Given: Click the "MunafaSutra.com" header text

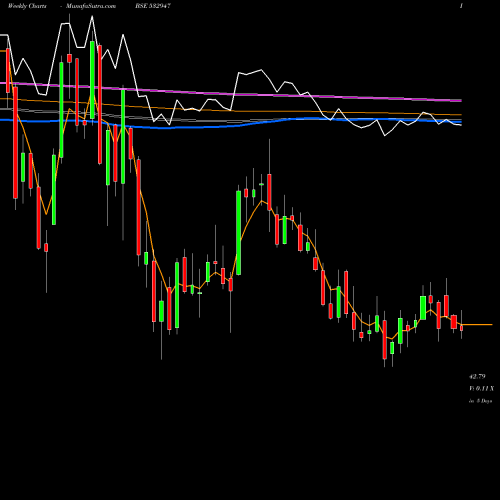Looking at the screenshot, I should pyautogui.click(x=91, y=6).
